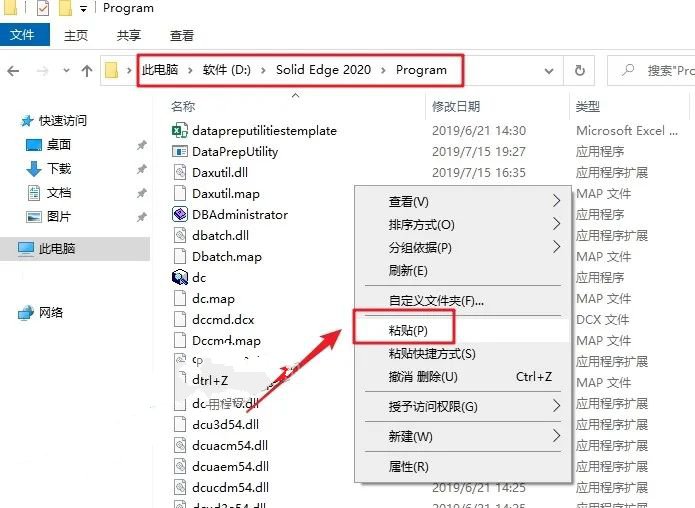Click pin icon next to 下载
695x508 pixels.
point(141,169)
